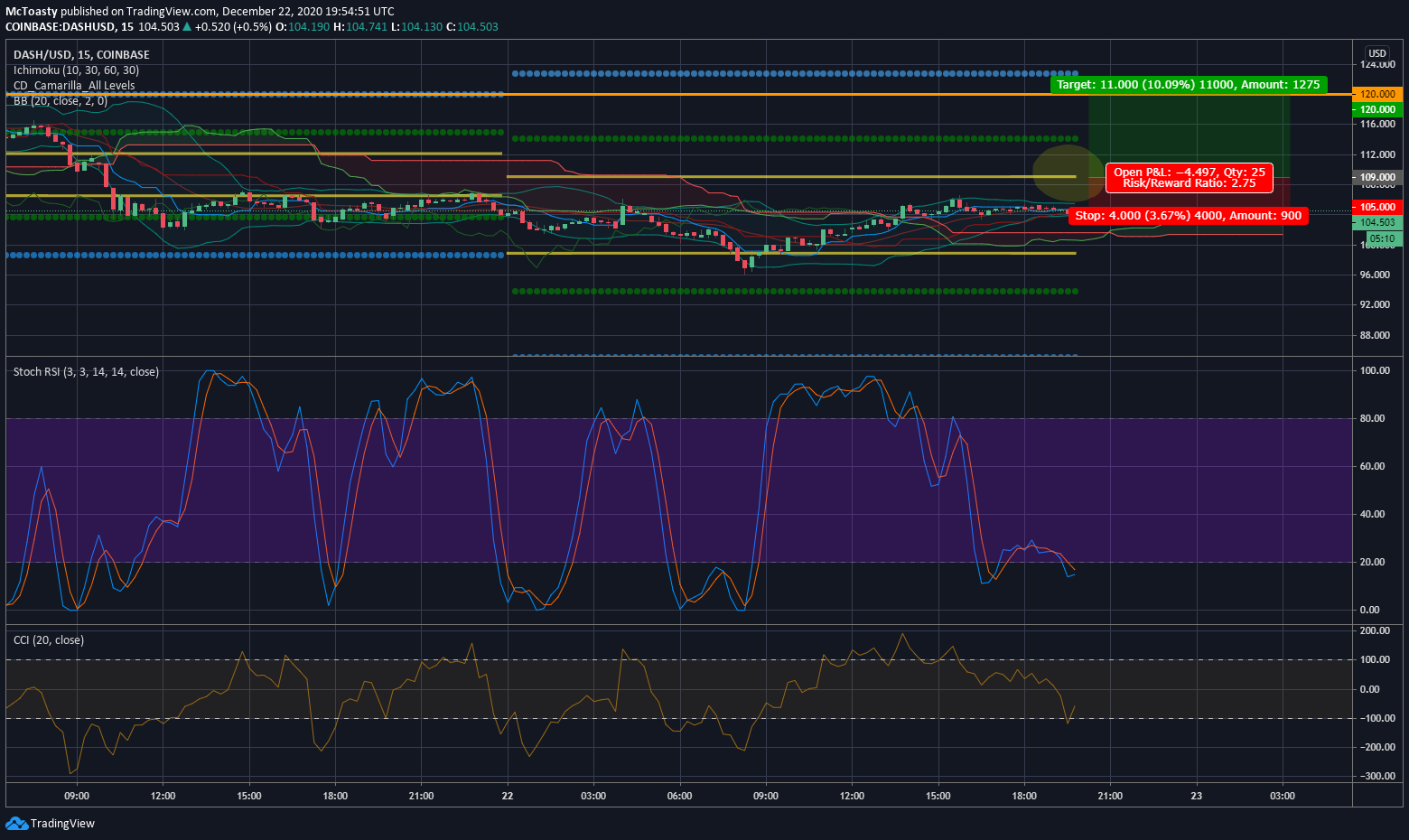This screenshot has height=840, width=1409.
Task: Click the 20.00 Stoch RSI axis value
Action: click(x=1371, y=562)
